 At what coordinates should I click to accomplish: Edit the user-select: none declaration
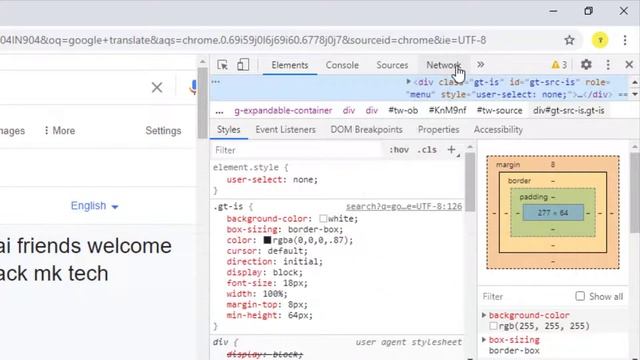click(x=272, y=180)
